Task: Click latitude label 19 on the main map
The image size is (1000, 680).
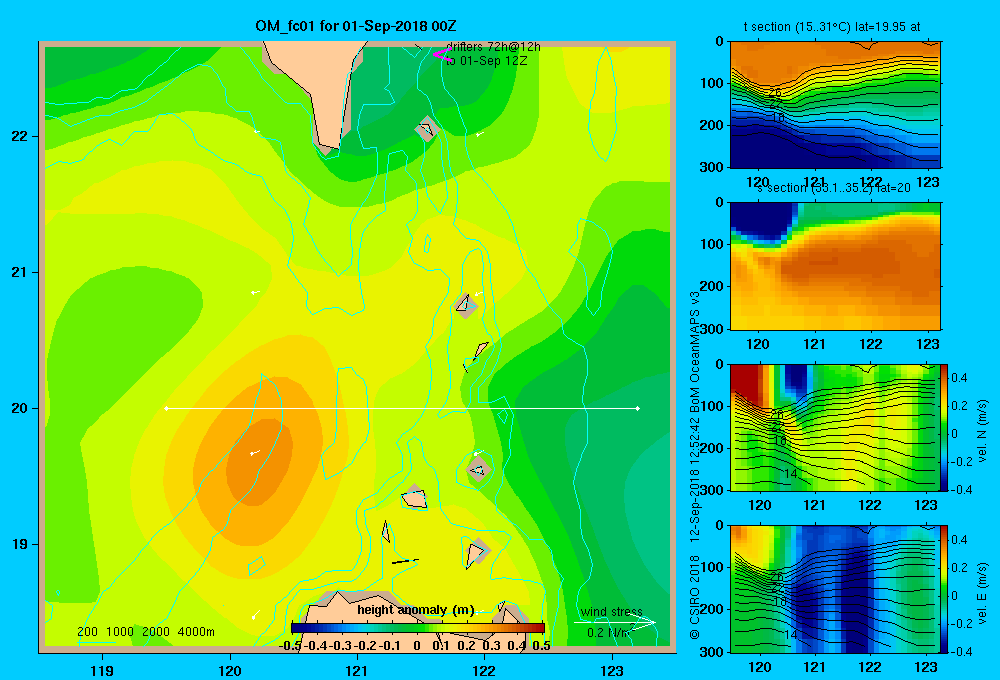Action: point(19,544)
